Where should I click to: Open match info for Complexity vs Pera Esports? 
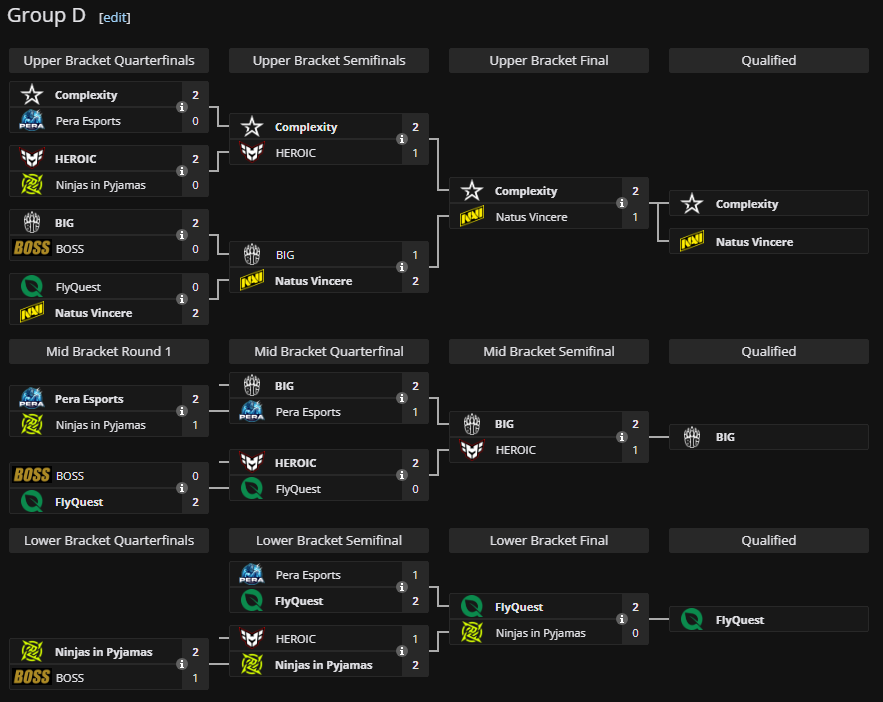click(181, 108)
